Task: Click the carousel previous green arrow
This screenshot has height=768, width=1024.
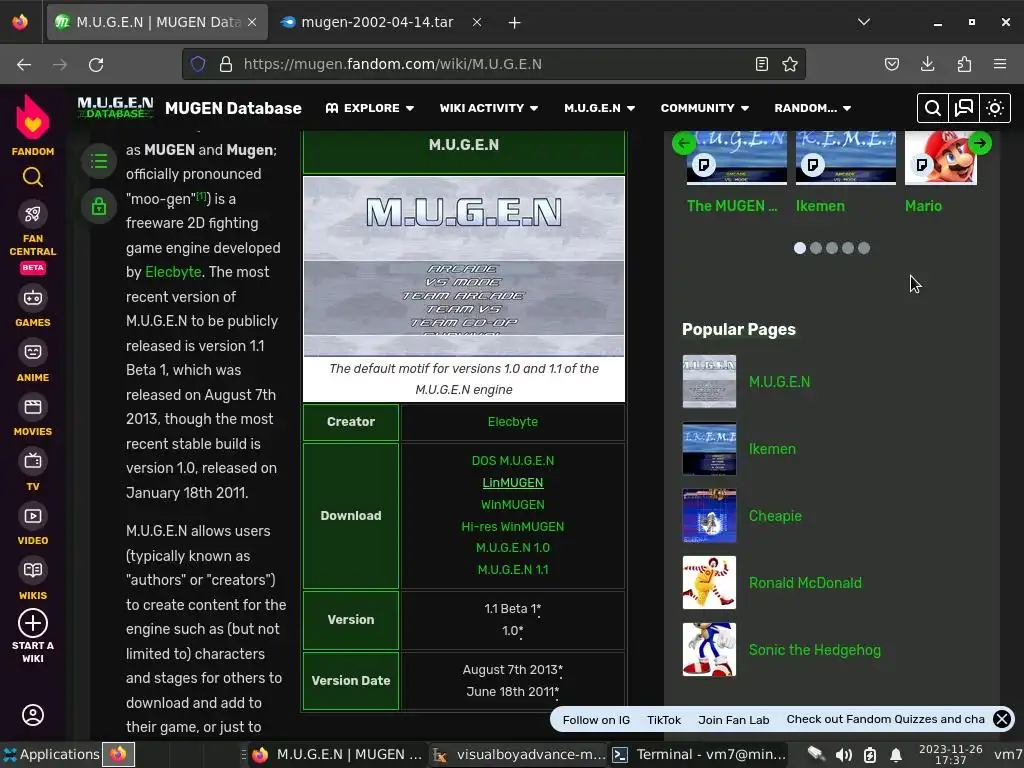Action: pos(684,143)
